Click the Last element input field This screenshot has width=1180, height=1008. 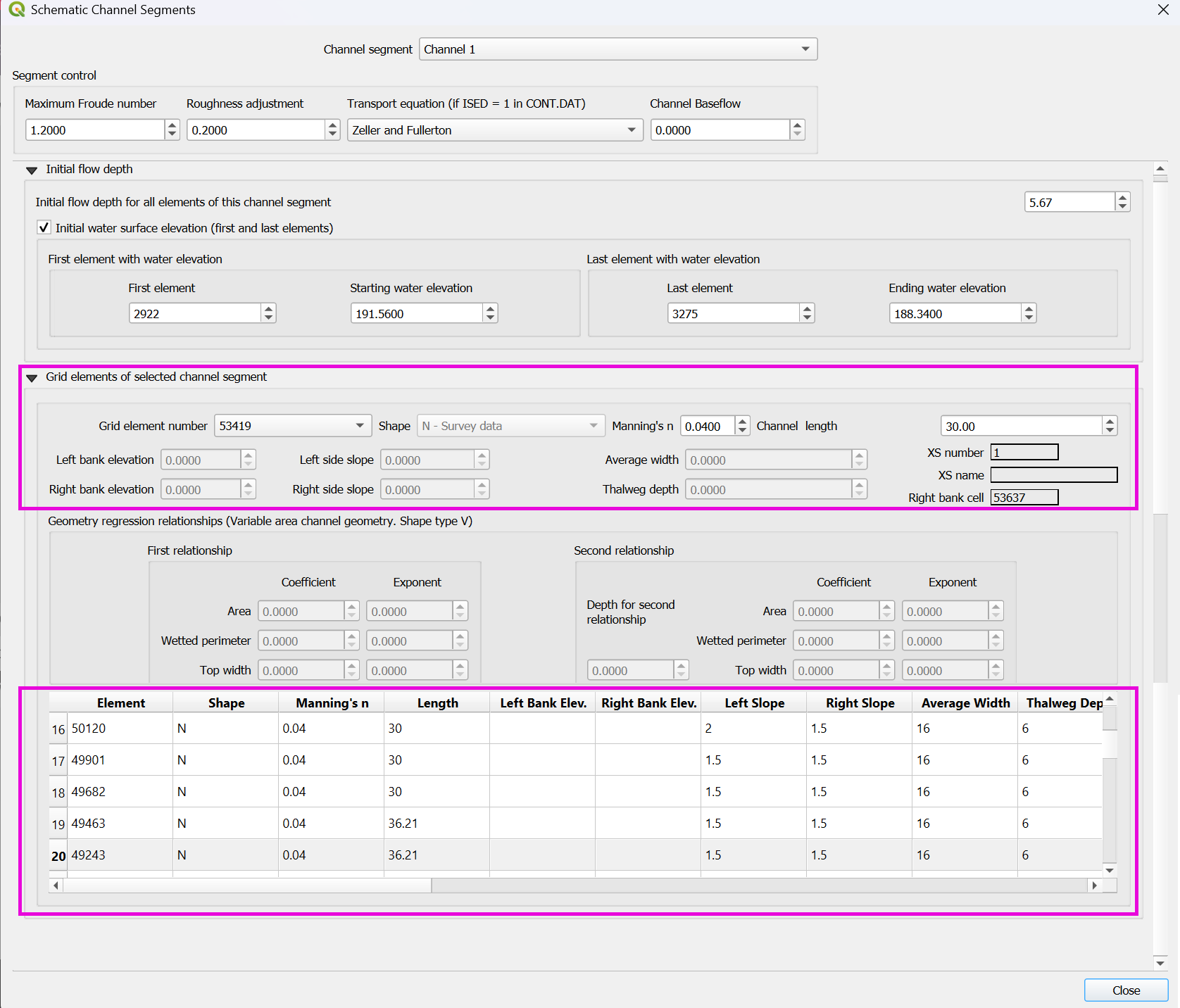click(732, 314)
